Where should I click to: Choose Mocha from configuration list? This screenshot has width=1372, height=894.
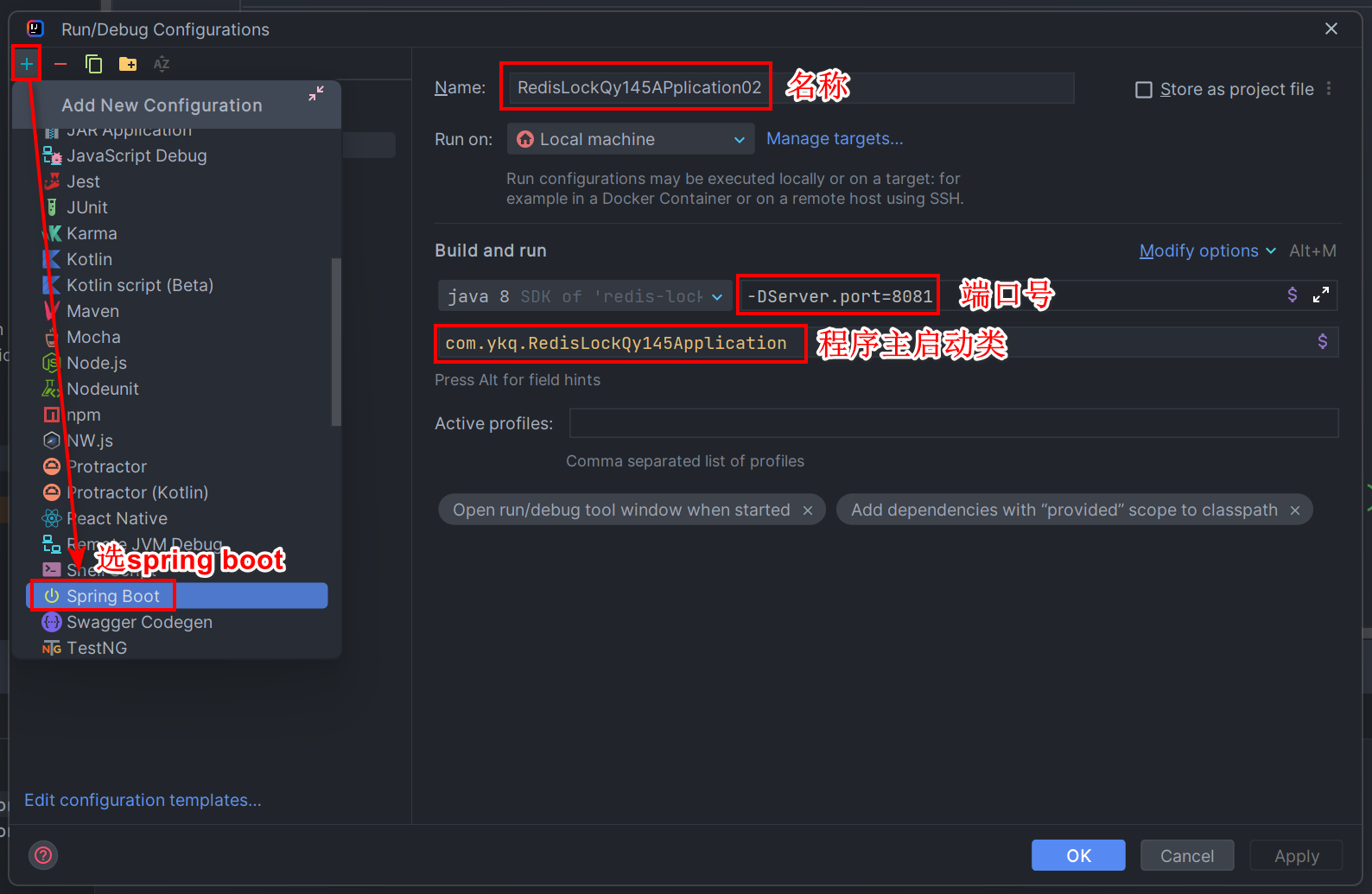pos(177,337)
